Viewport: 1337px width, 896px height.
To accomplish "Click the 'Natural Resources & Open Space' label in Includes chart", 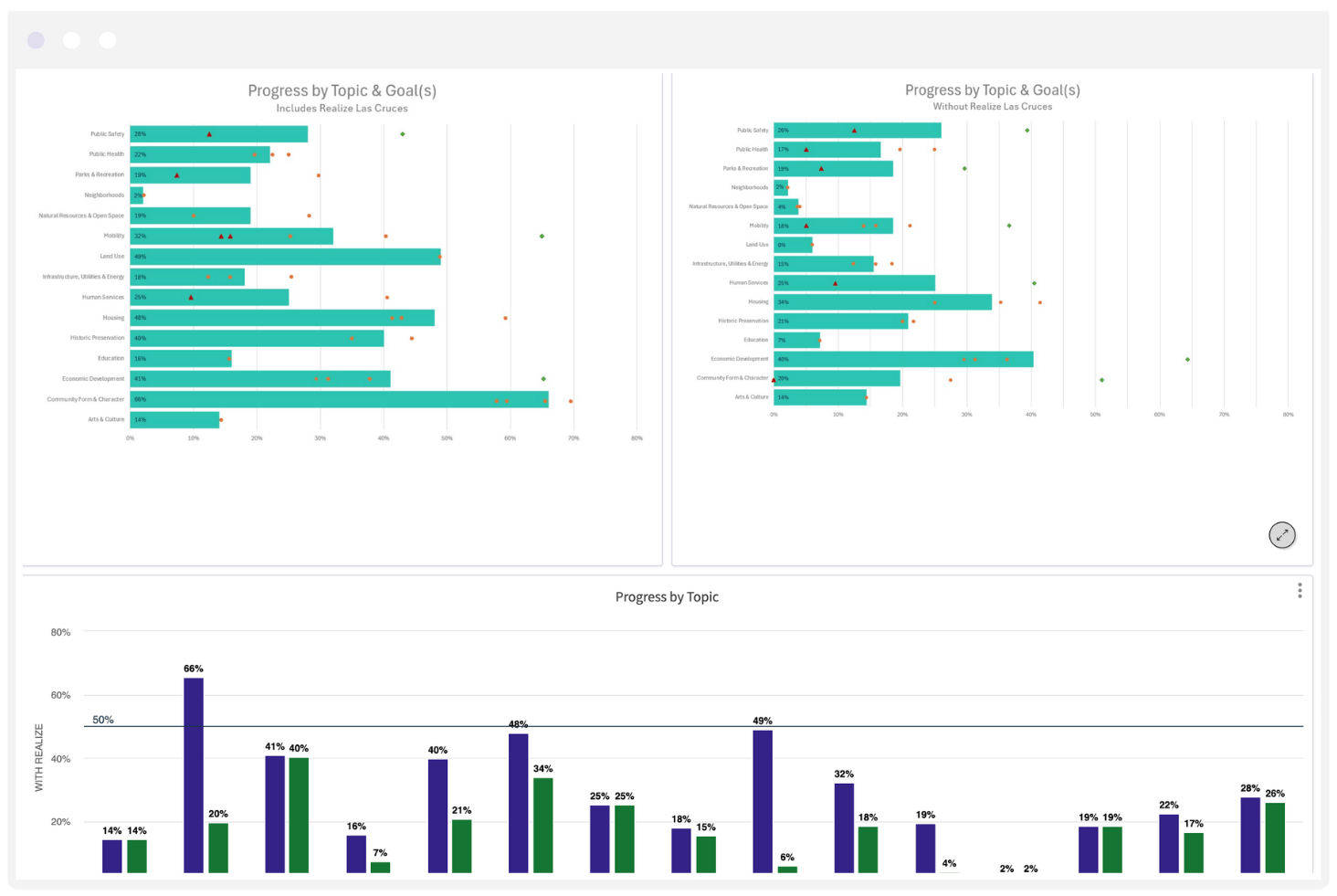I will click(81, 216).
